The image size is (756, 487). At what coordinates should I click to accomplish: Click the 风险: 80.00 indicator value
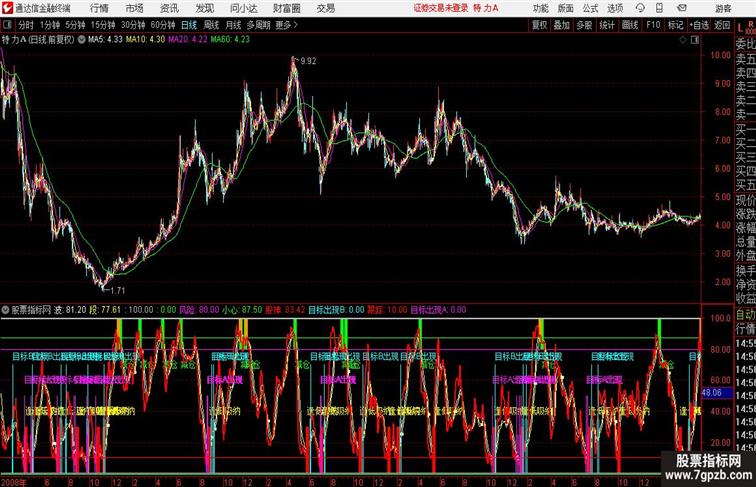click(x=199, y=310)
